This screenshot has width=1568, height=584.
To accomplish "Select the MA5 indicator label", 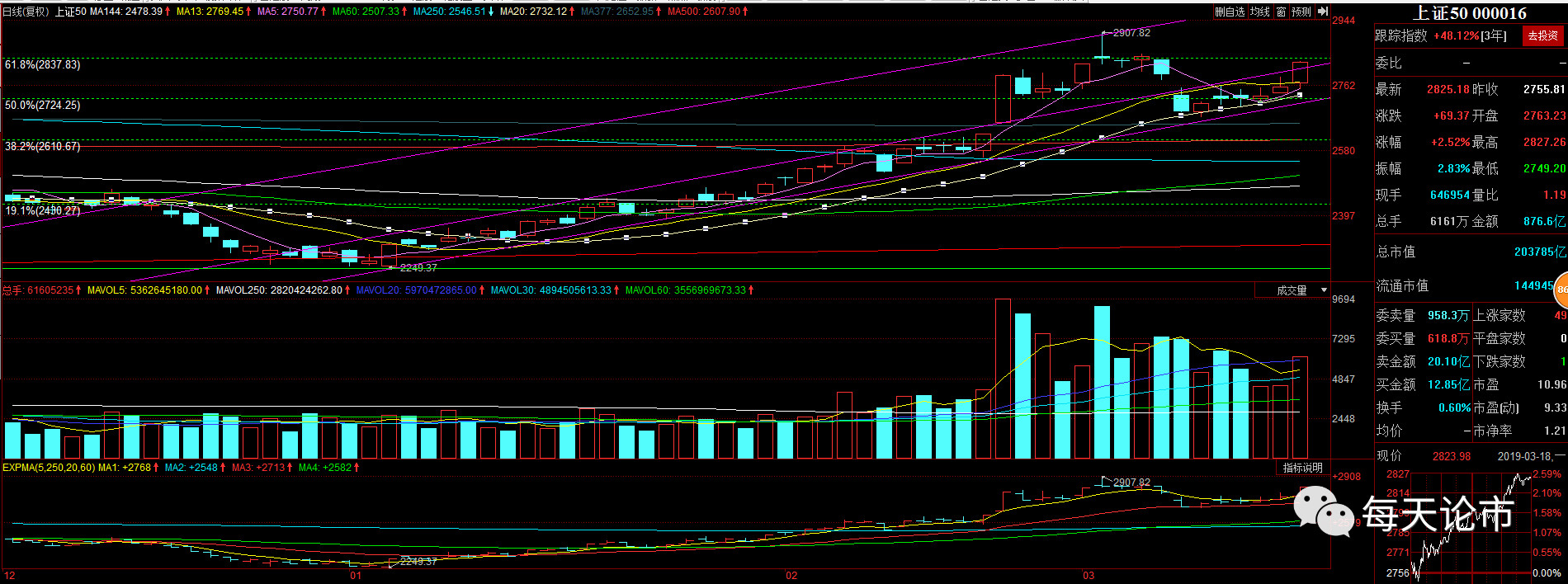I will 287,12.
